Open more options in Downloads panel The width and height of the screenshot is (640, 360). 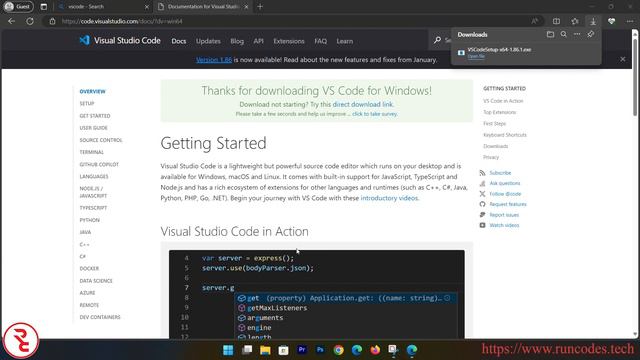click(577, 34)
